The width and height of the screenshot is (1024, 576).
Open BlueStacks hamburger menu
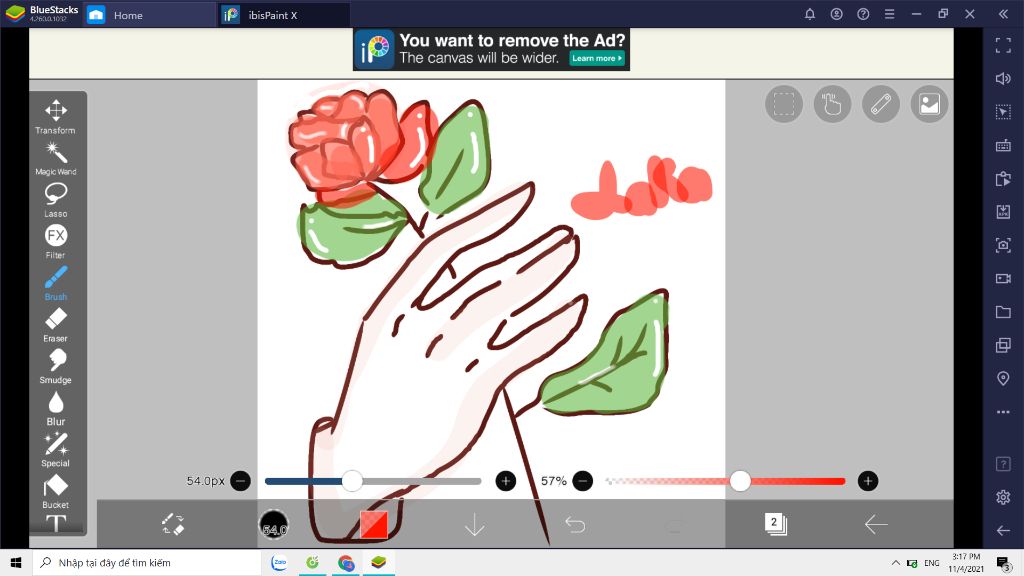pos(889,14)
